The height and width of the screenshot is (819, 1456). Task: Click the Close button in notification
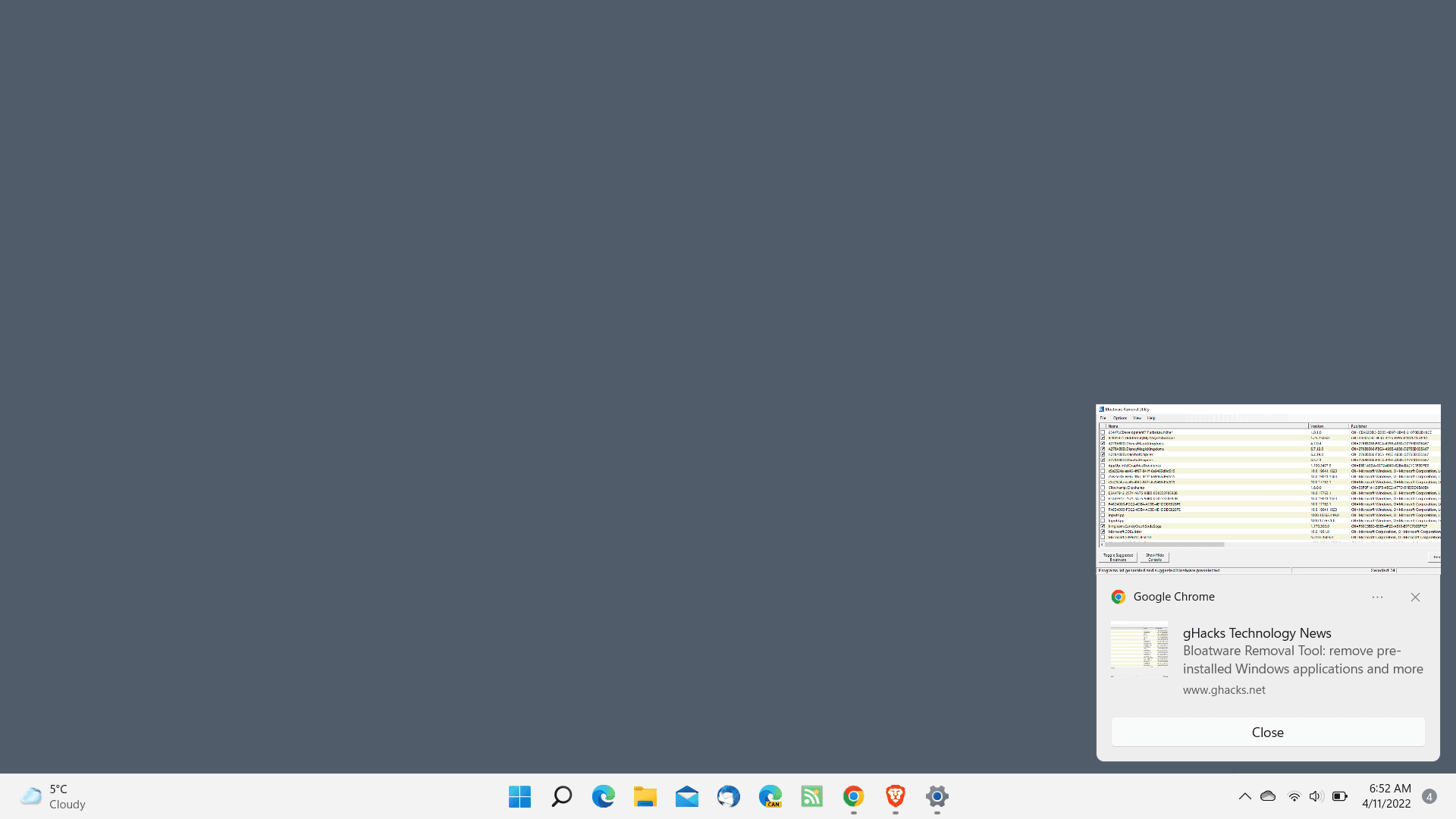[1268, 732]
